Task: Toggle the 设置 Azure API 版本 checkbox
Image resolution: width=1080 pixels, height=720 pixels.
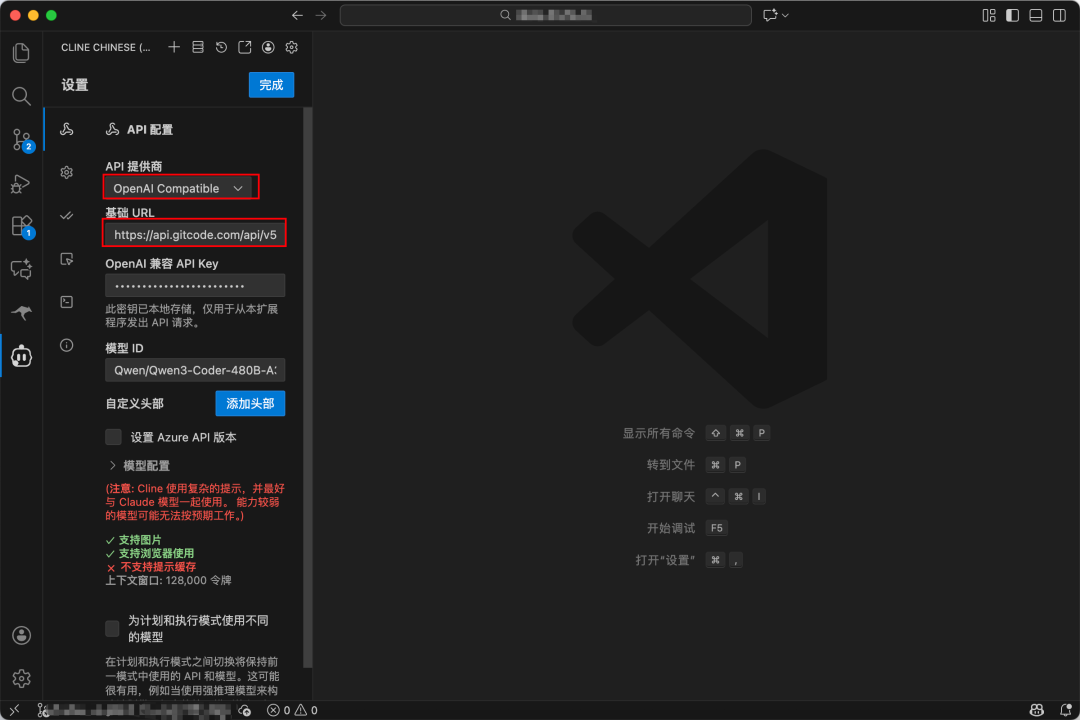Action: [114, 437]
